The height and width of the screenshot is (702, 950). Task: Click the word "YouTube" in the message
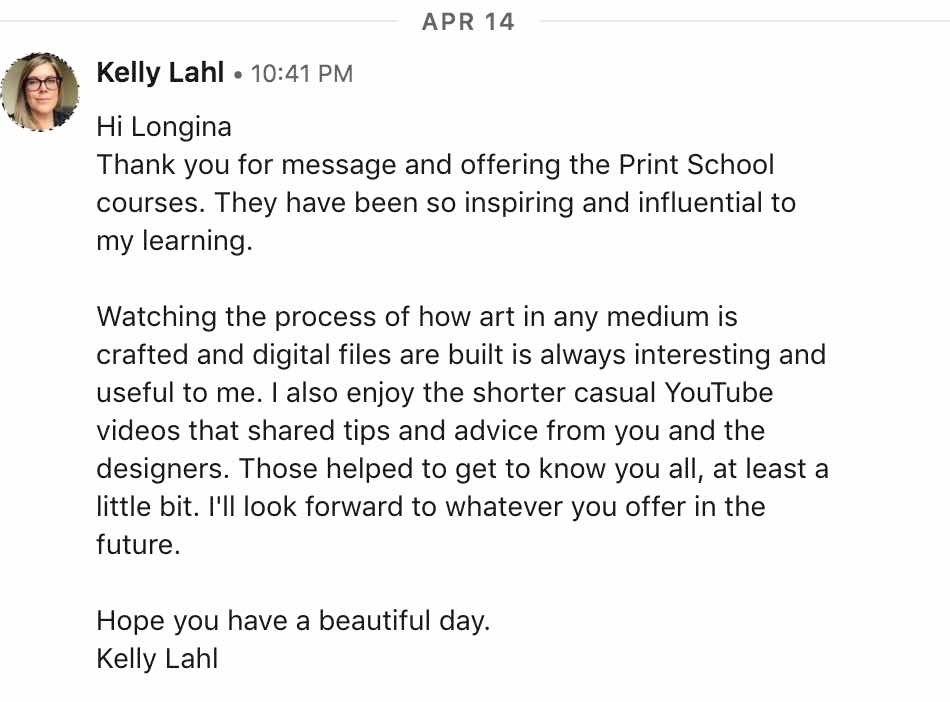pos(719,393)
